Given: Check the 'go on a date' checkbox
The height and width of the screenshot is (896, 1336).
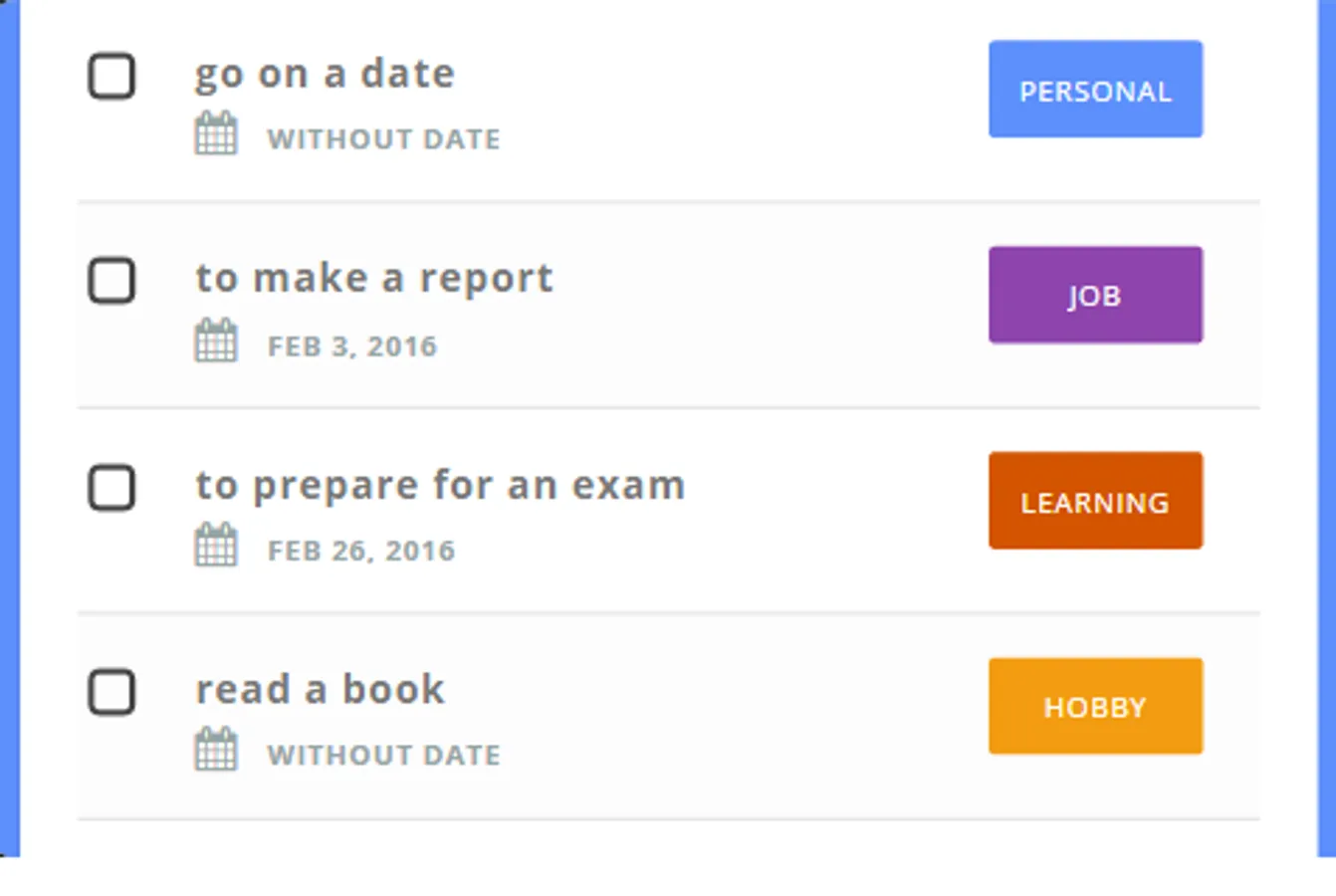Looking at the screenshot, I should 112,77.
